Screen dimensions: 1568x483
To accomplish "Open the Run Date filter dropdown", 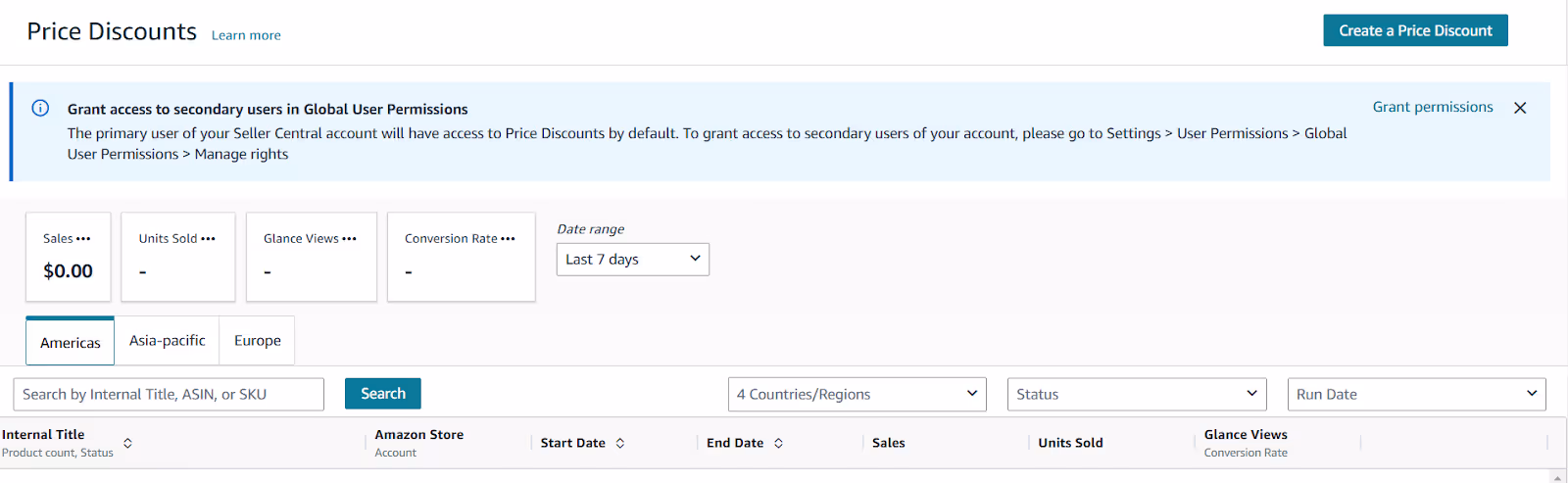I will pos(1416,394).
